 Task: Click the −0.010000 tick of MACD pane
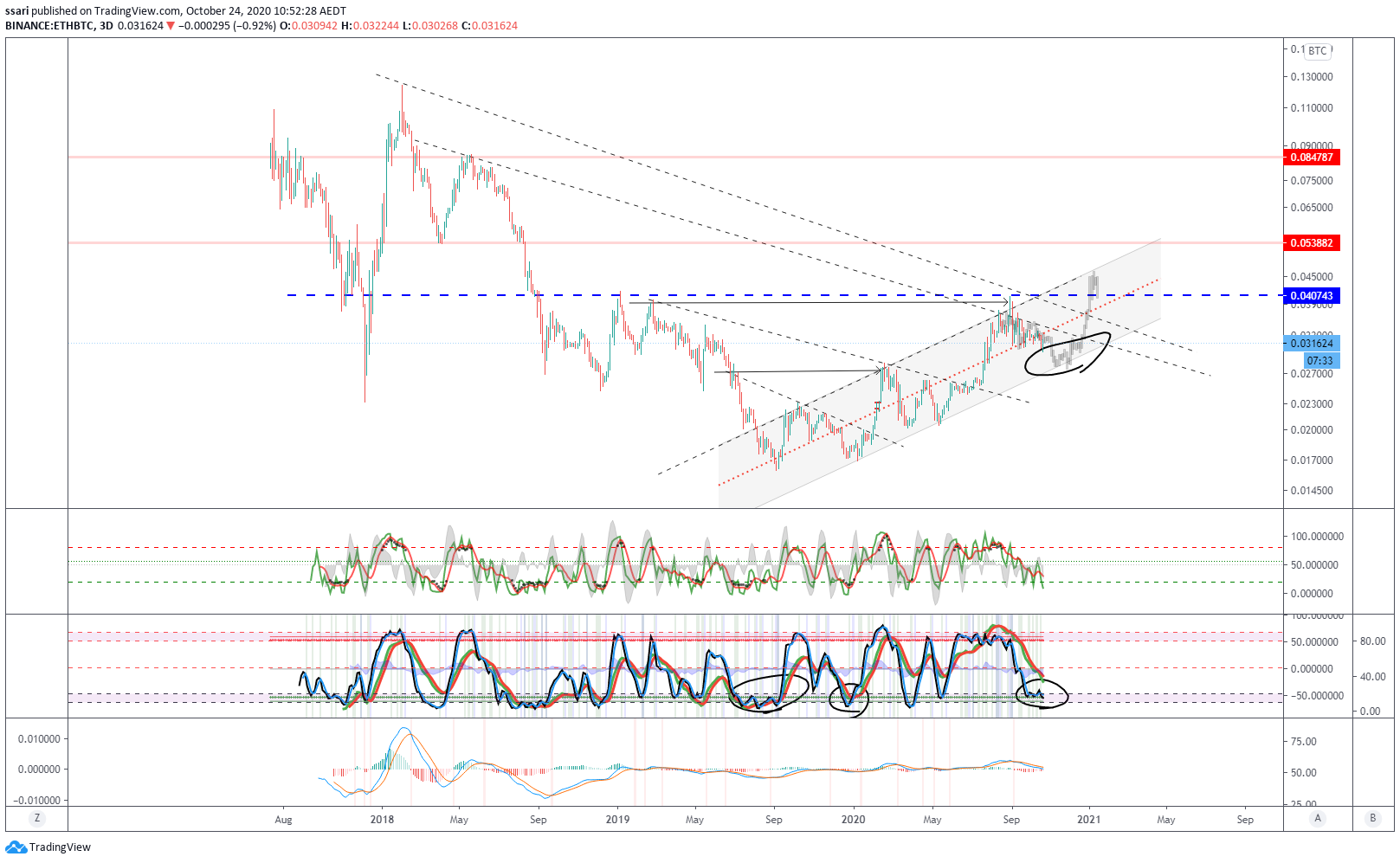coord(36,801)
